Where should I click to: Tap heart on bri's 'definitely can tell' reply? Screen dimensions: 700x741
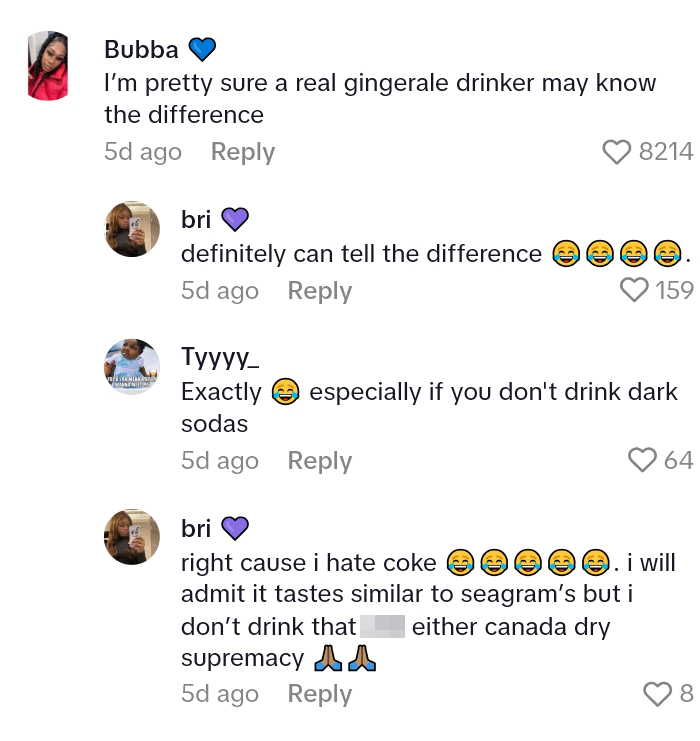(x=634, y=290)
